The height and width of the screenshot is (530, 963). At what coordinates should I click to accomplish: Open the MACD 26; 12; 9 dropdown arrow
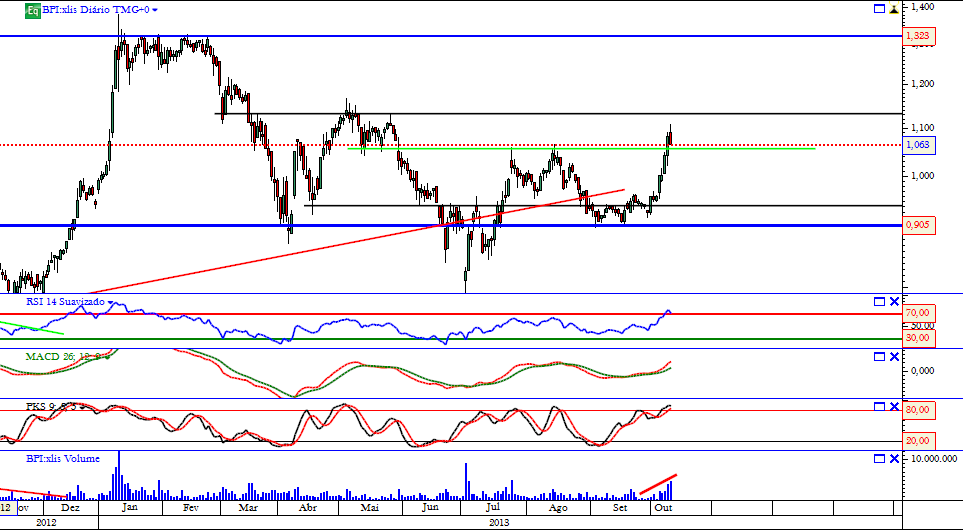[x=108, y=357]
